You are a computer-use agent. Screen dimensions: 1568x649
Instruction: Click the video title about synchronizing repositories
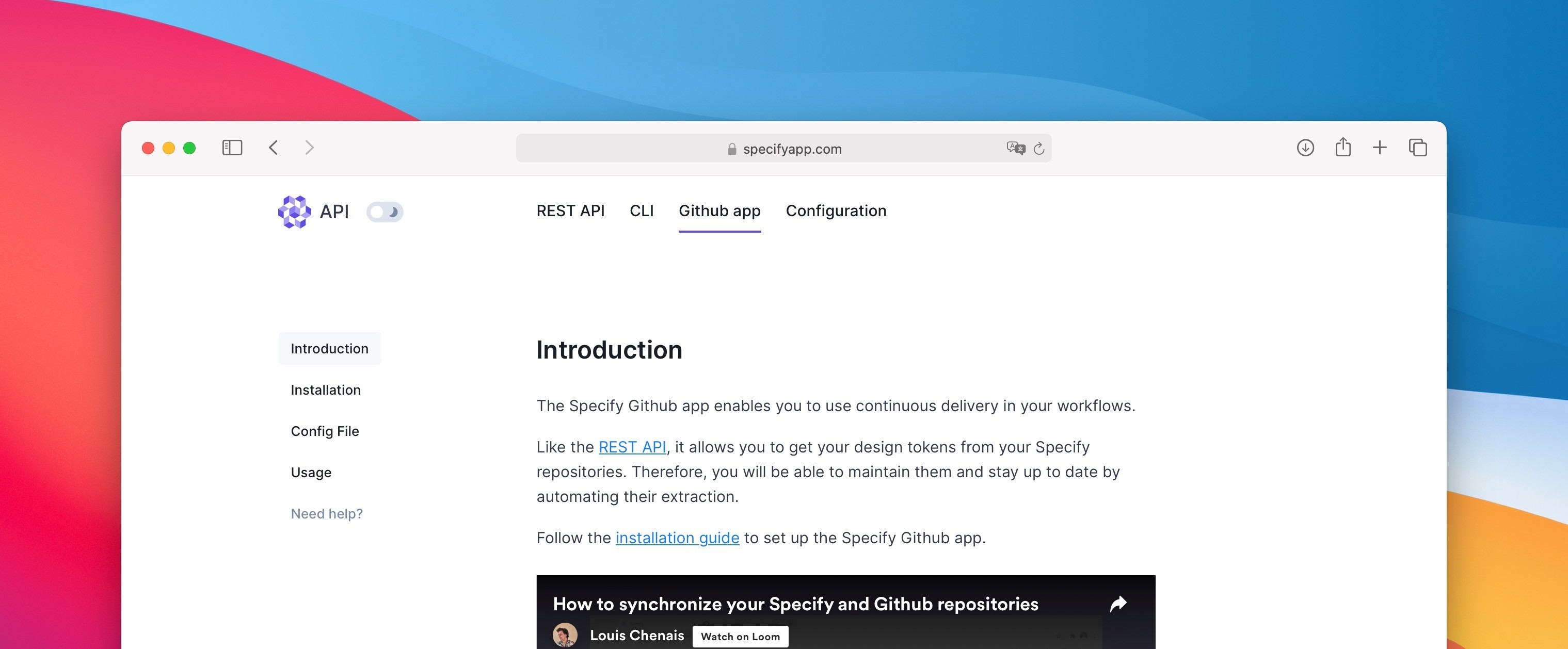pos(795,604)
